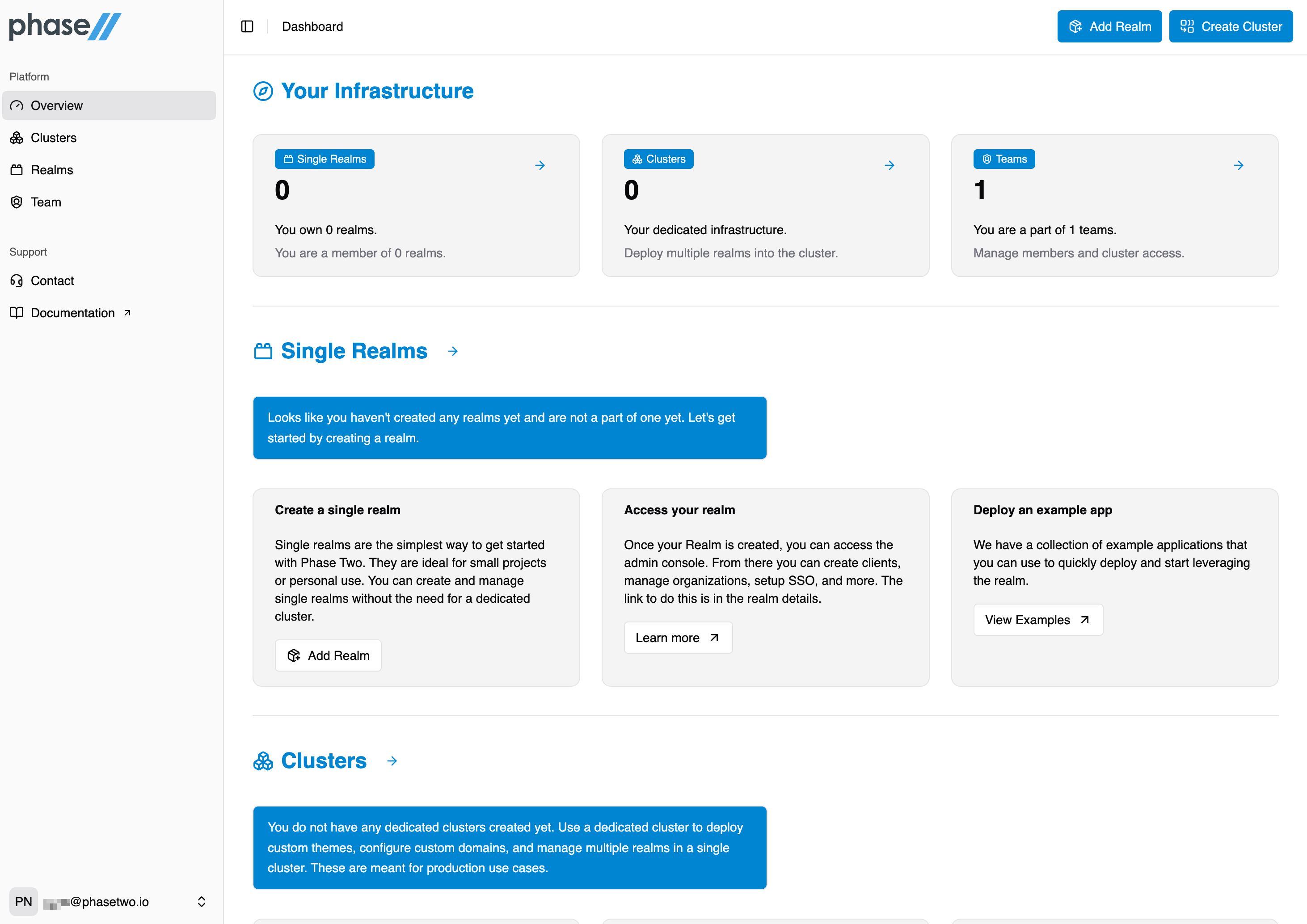Click the PN avatar at the bottom
This screenshot has height=924, width=1307.
[24, 901]
